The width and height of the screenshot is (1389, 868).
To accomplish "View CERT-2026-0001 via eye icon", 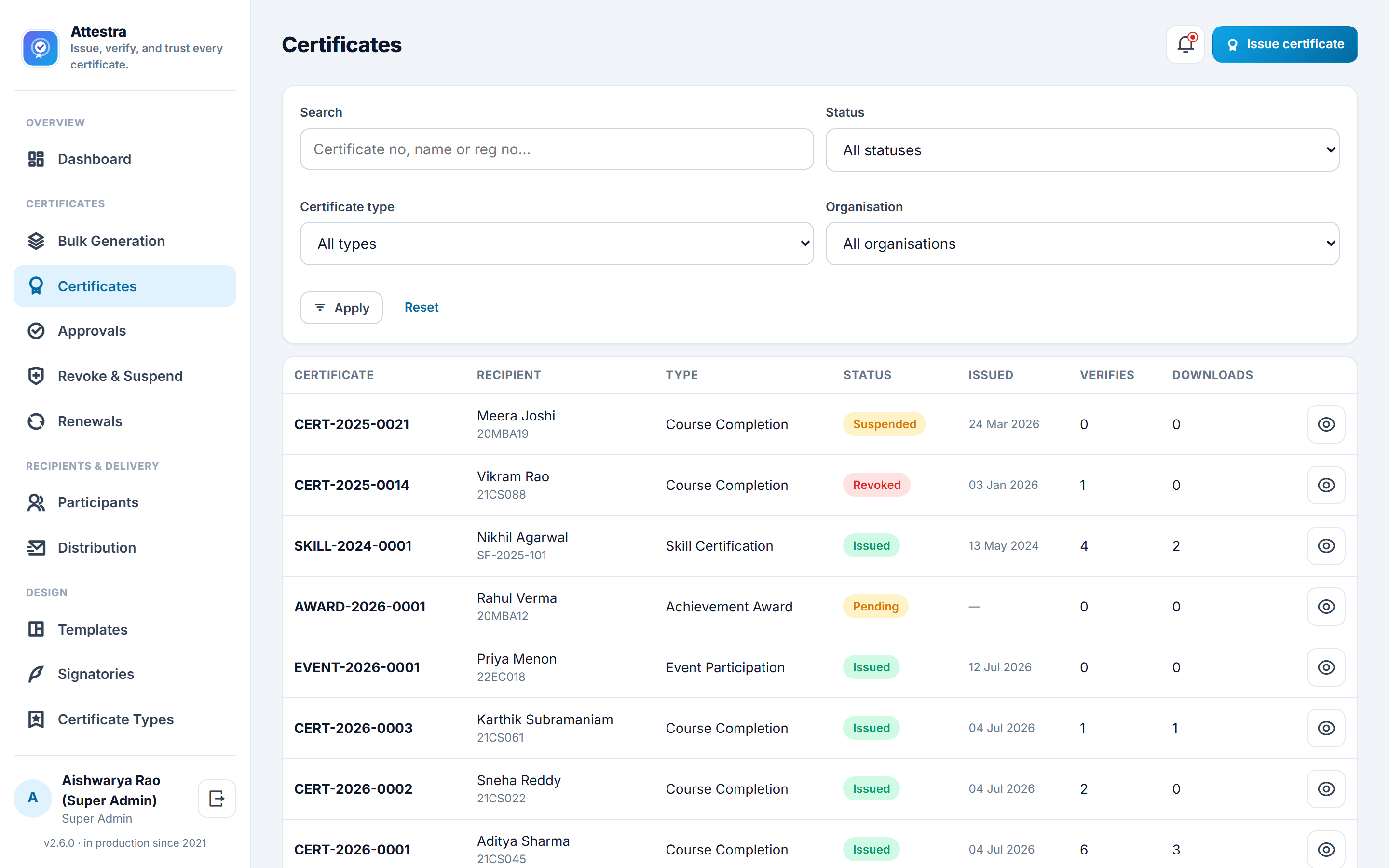I will click(x=1326, y=850).
